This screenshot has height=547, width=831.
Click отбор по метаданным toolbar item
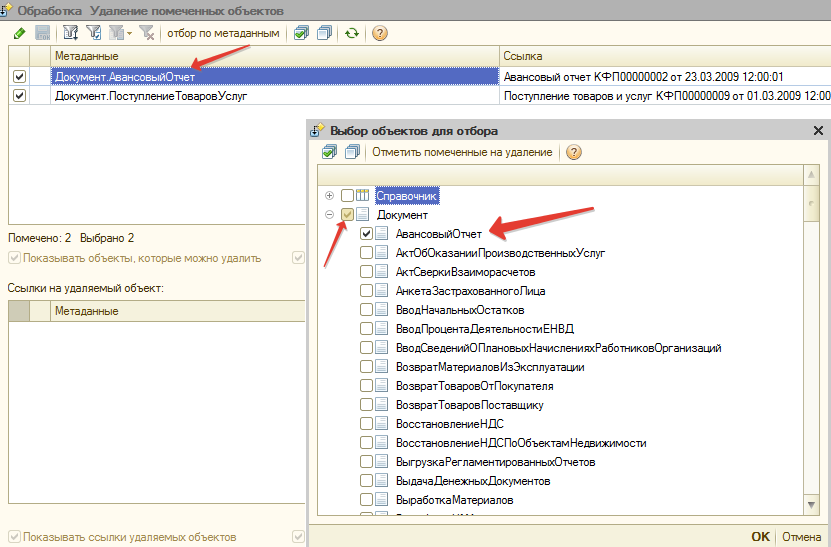pyautogui.click(x=223, y=33)
